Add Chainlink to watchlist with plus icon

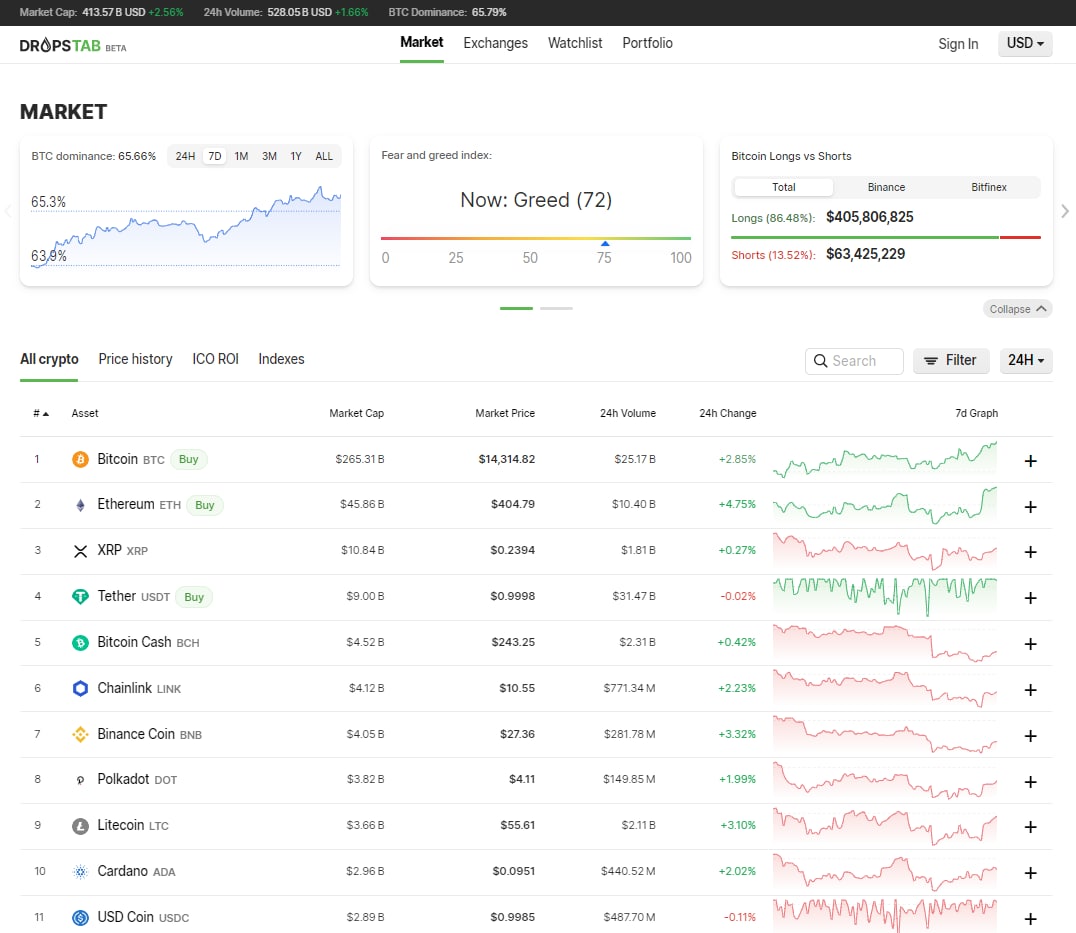tap(1030, 690)
